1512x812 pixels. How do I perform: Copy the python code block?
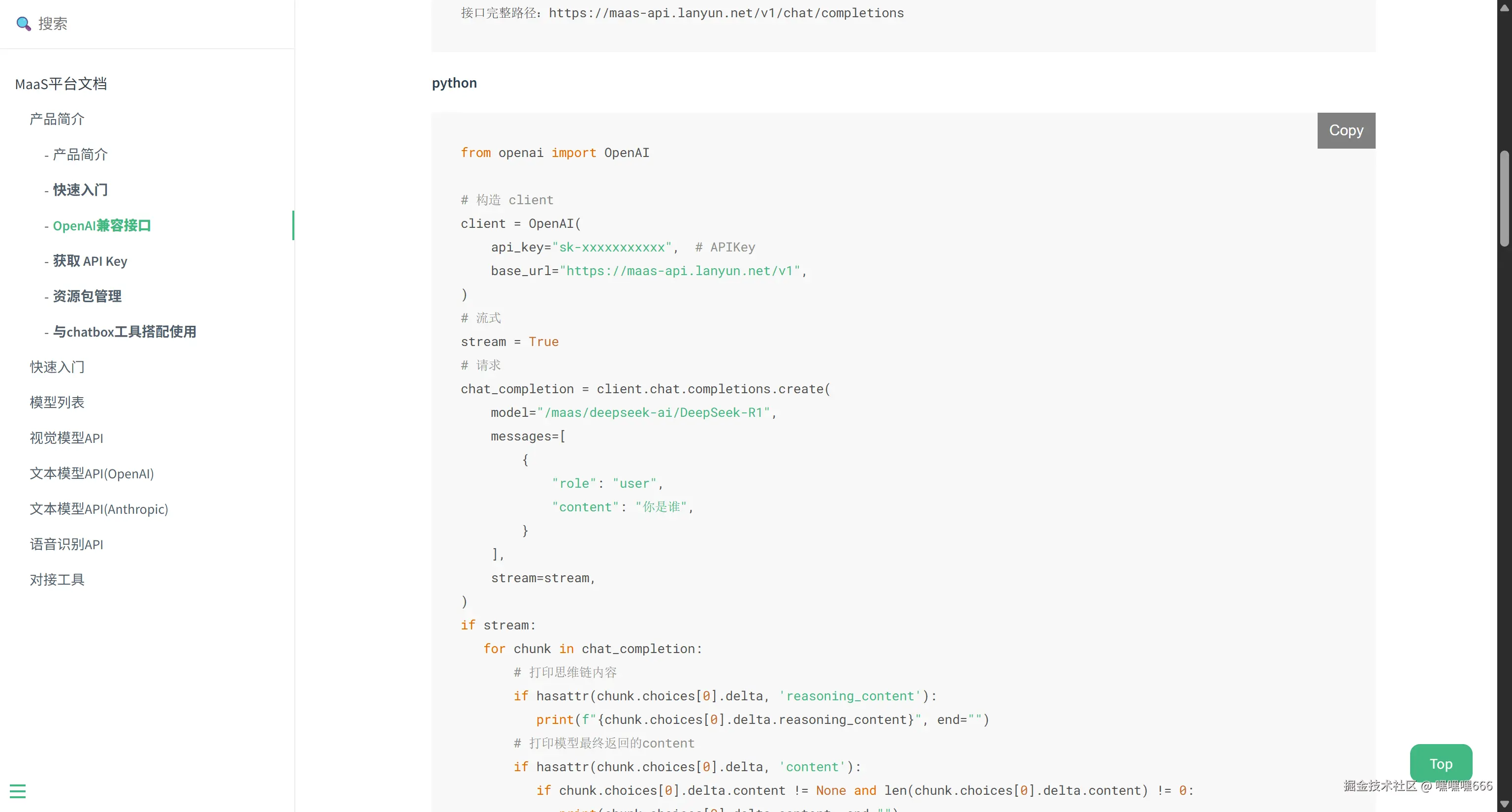pos(1345,130)
